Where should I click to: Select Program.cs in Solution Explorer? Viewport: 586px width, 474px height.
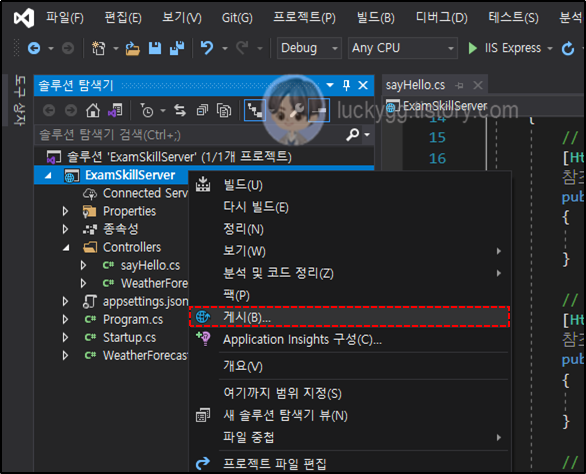point(133,320)
